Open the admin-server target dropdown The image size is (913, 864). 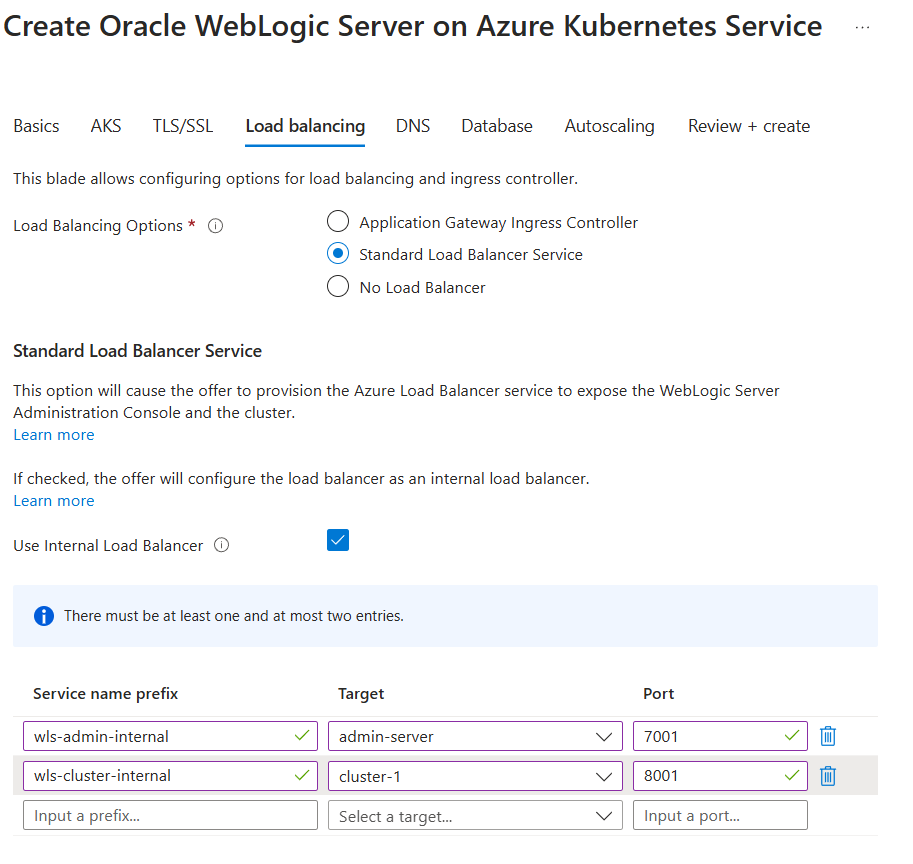pos(475,736)
